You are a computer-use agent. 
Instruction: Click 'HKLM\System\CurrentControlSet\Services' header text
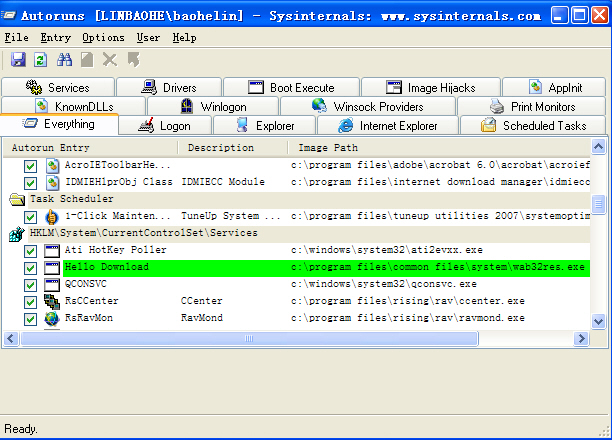(144, 233)
